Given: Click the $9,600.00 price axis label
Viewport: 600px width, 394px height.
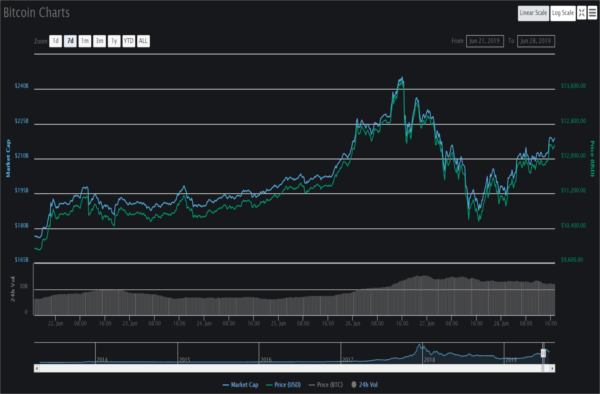Looking at the screenshot, I should [572, 260].
